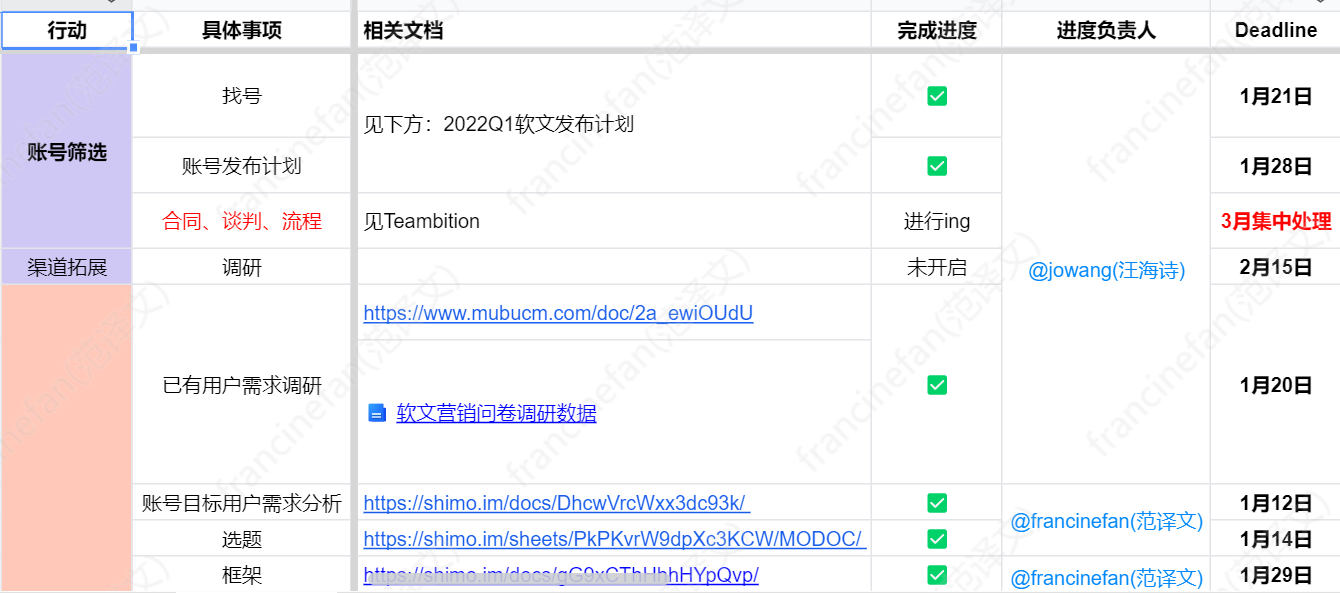Select the 进度负责人 header cell
Screen dimensions: 1340x593
[x=1106, y=30]
